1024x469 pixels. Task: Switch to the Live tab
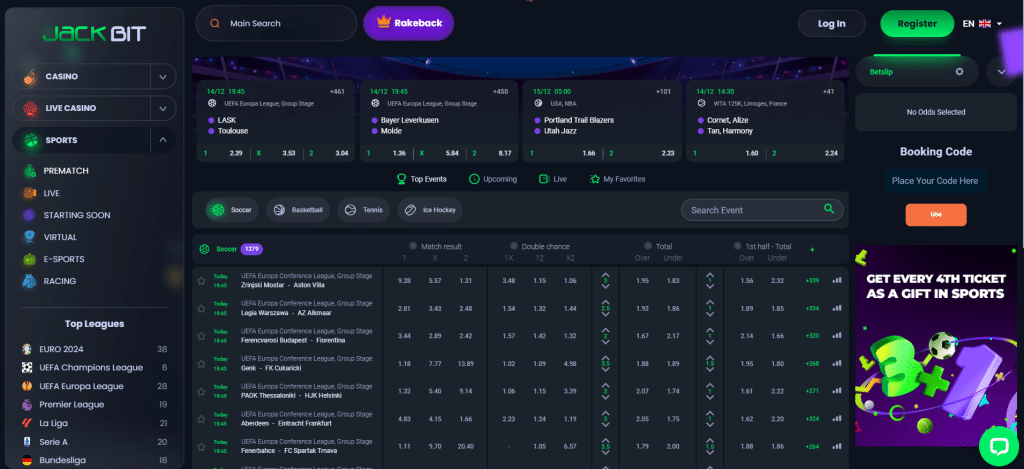point(553,179)
